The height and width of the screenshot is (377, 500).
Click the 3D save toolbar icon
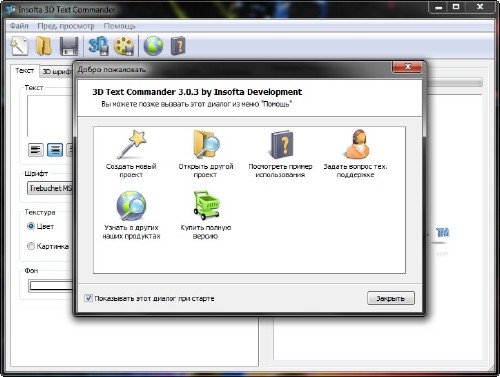99,46
